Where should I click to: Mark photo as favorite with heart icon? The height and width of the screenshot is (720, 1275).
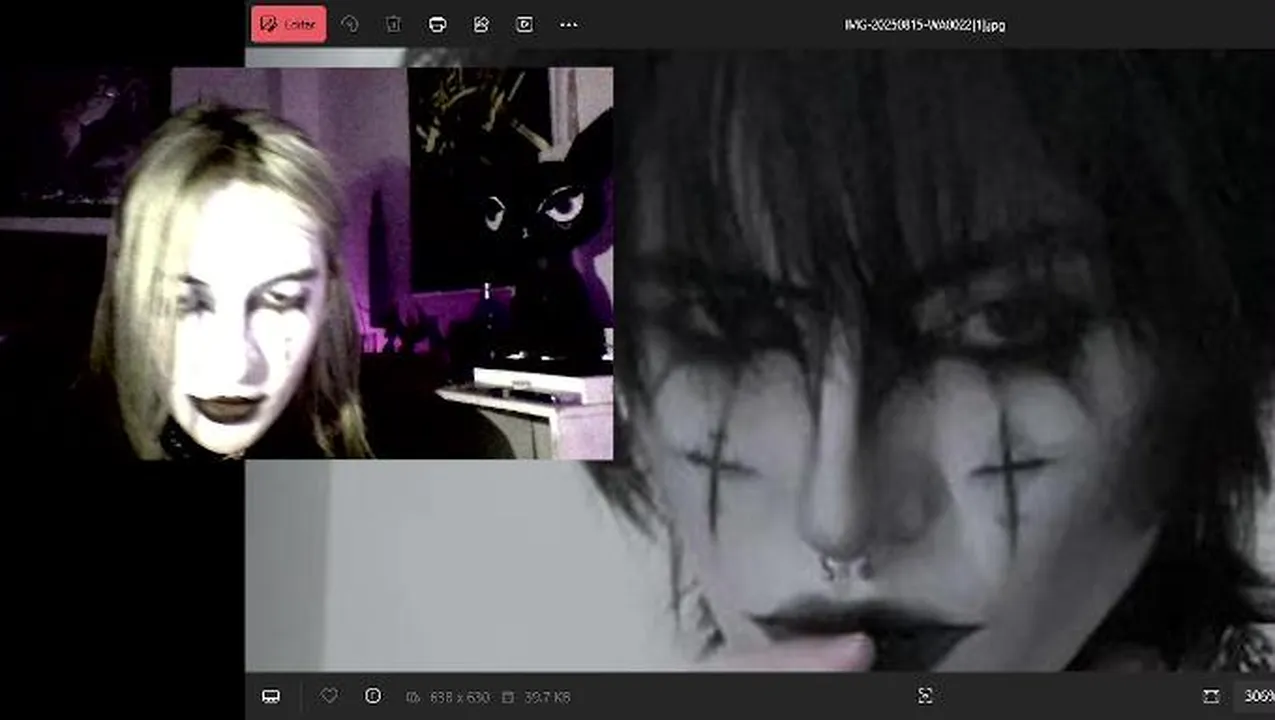329,696
